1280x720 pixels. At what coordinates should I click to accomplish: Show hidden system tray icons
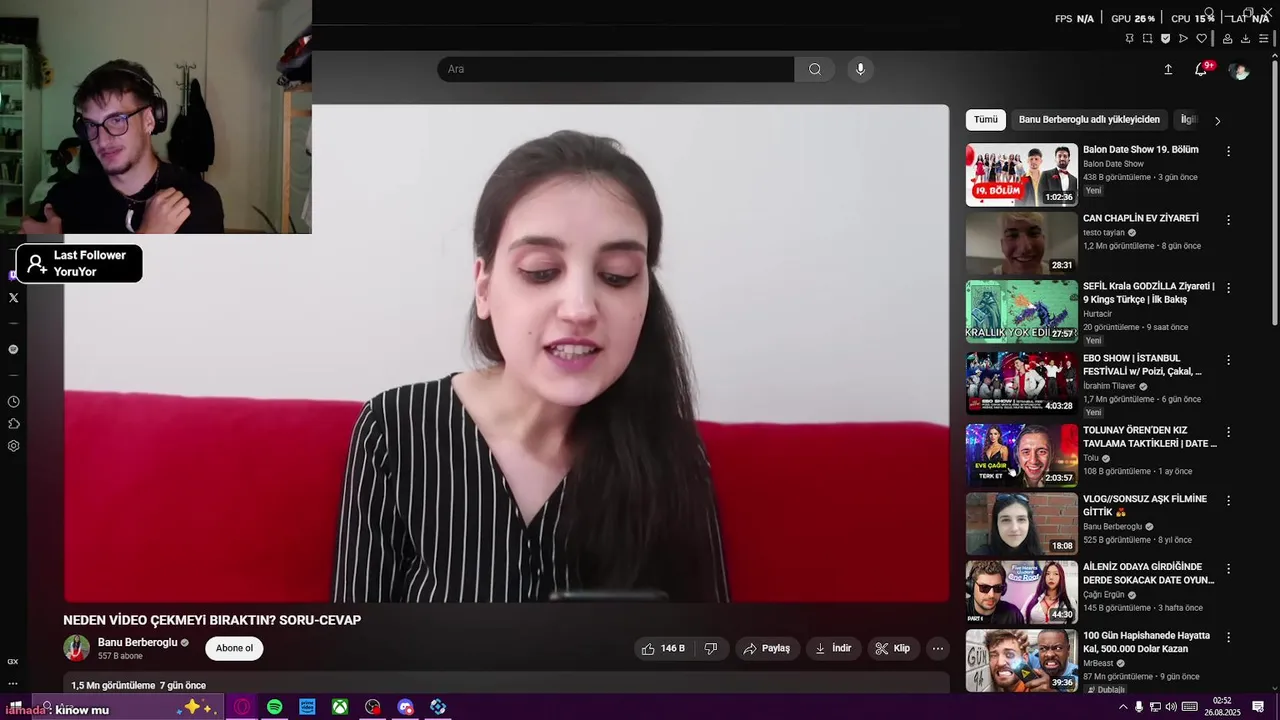point(1122,707)
